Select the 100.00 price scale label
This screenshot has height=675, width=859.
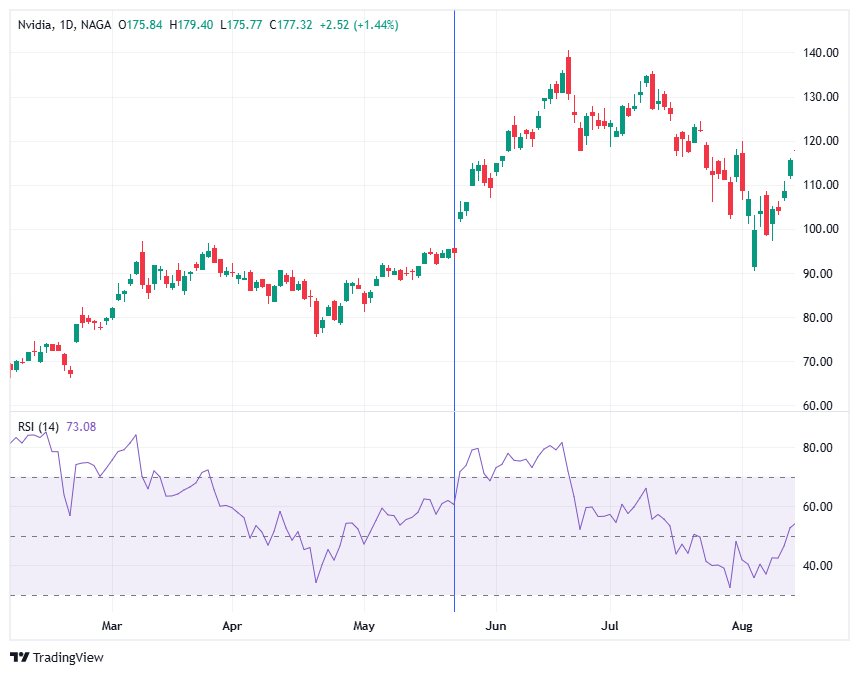click(821, 229)
